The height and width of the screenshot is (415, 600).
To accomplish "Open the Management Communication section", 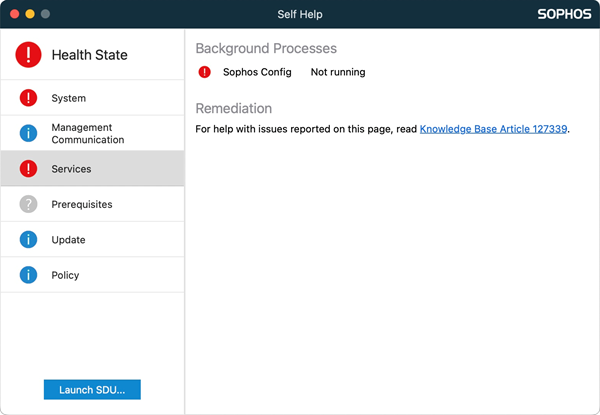I will [92, 133].
